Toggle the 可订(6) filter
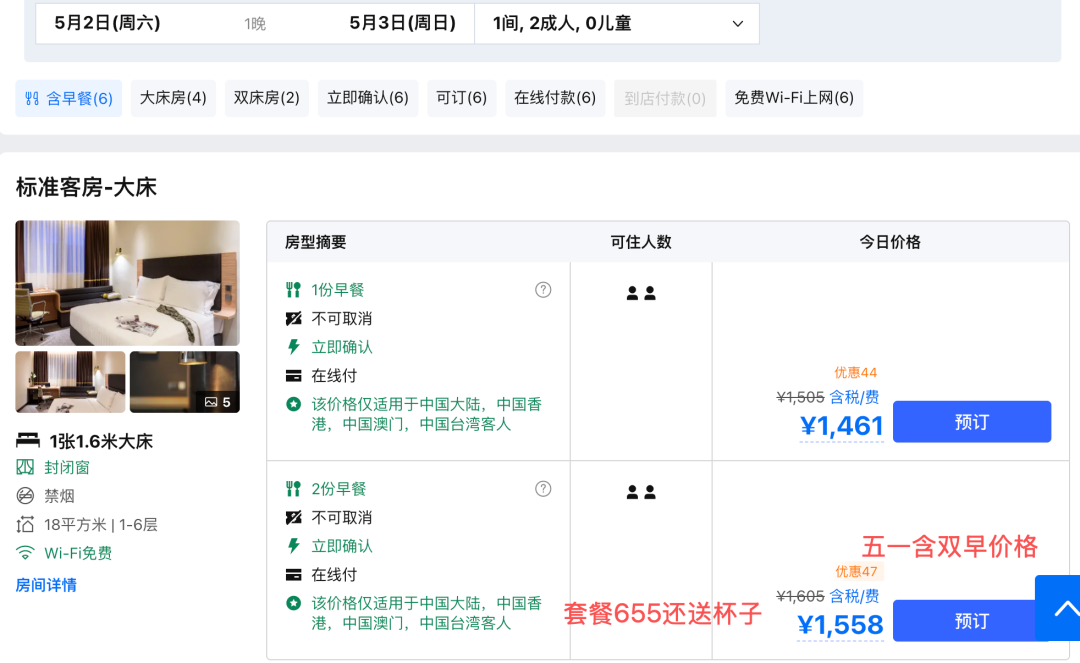The height and width of the screenshot is (663, 1080). pyautogui.click(x=461, y=98)
